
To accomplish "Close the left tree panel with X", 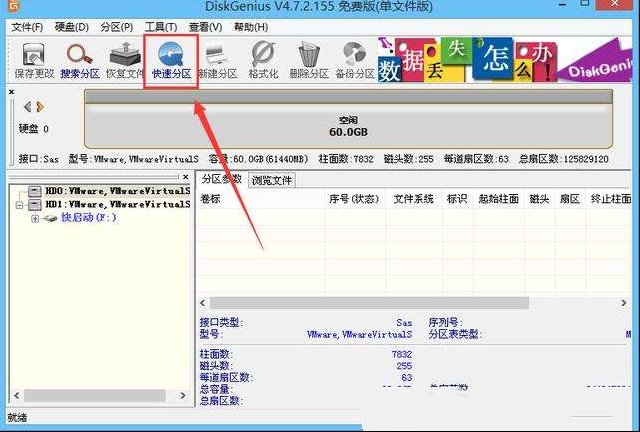I will point(186,177).
